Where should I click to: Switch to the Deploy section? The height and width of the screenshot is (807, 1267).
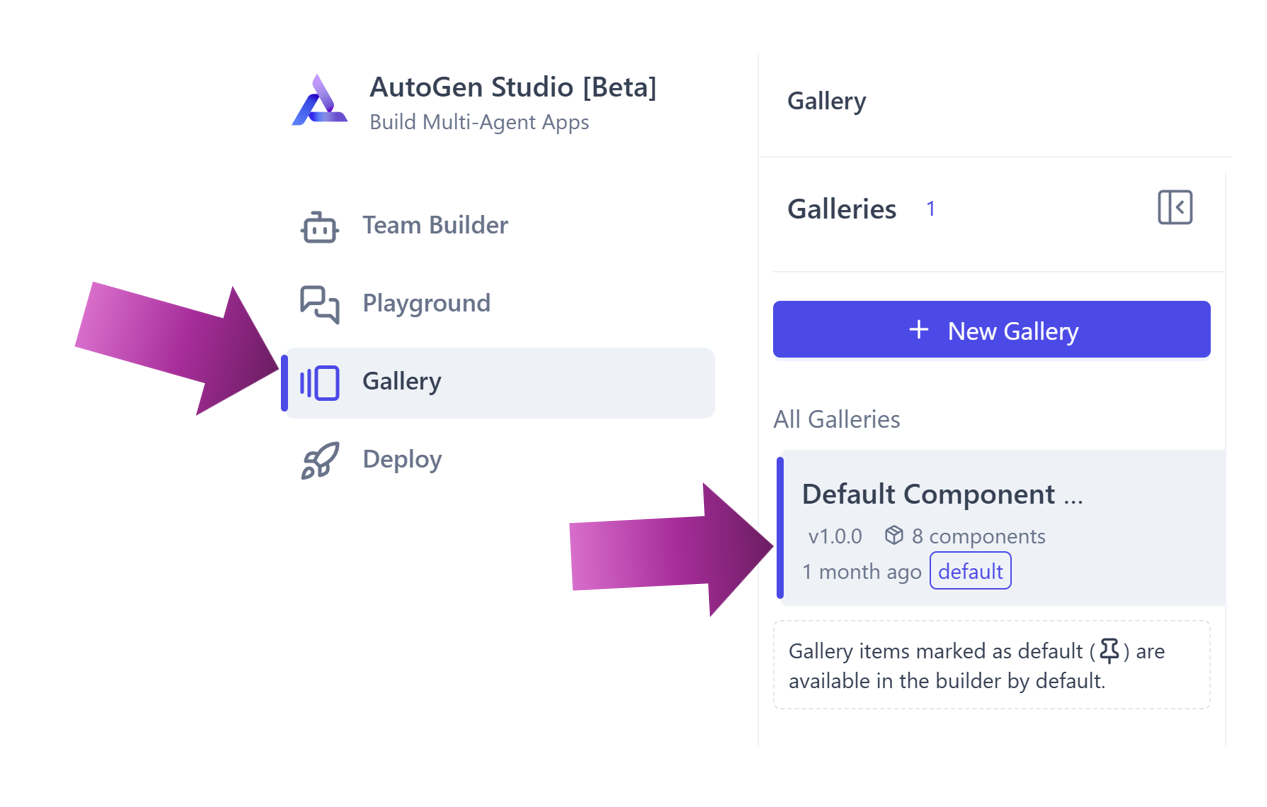(402, 459)
